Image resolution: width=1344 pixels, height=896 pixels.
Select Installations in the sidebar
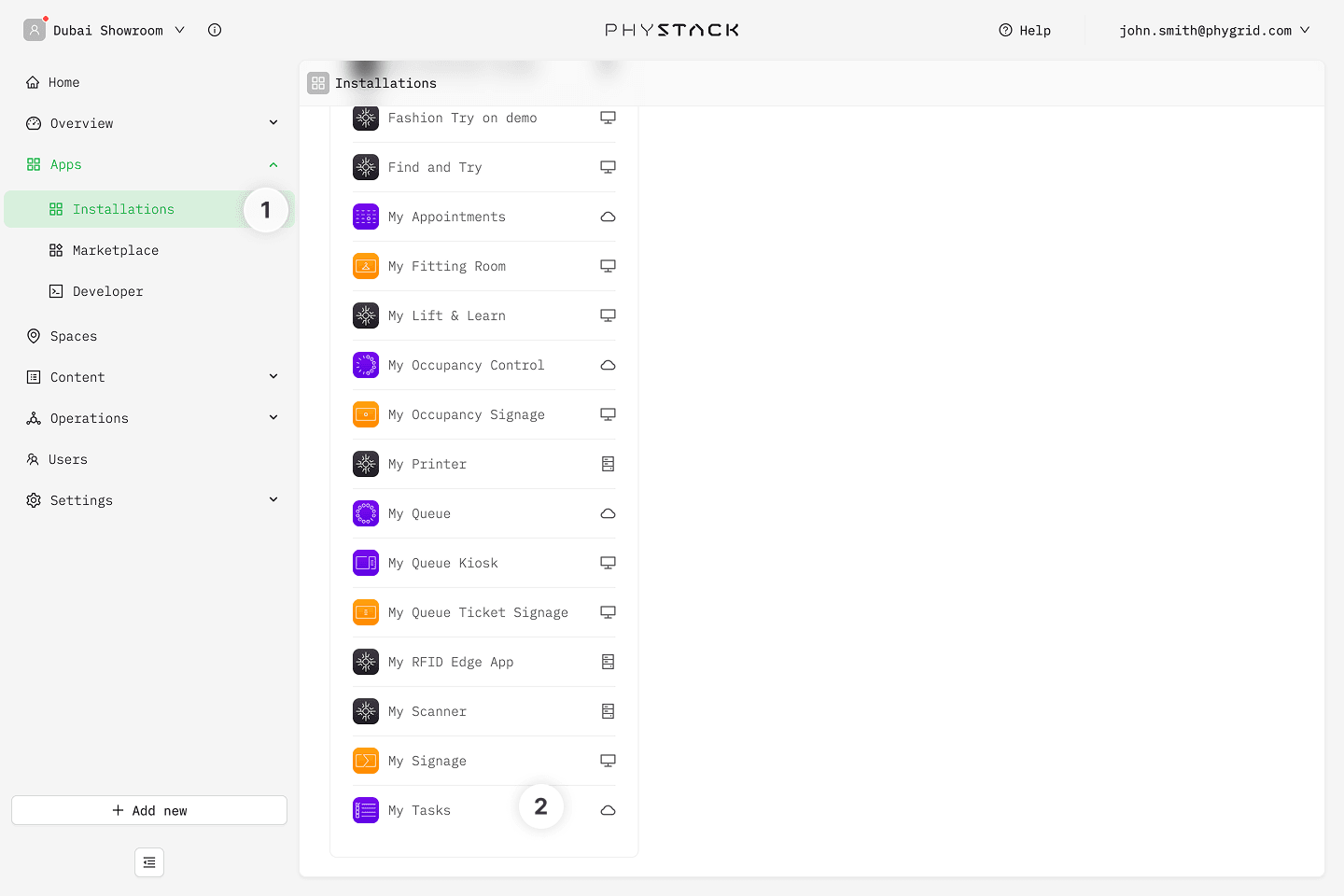(149, 209)
